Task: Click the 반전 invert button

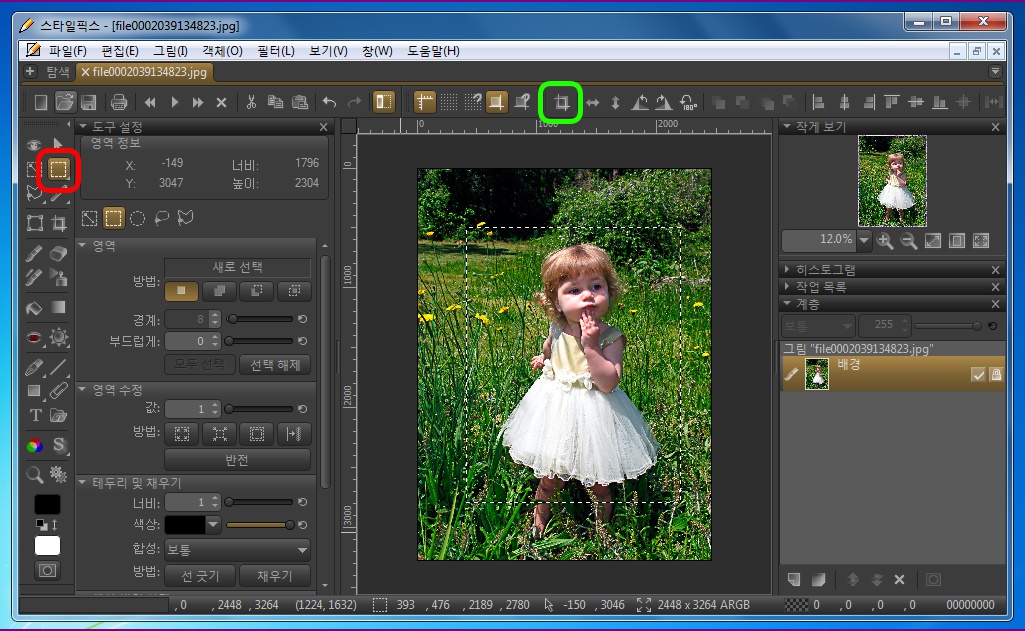Action: pos(237,460)
